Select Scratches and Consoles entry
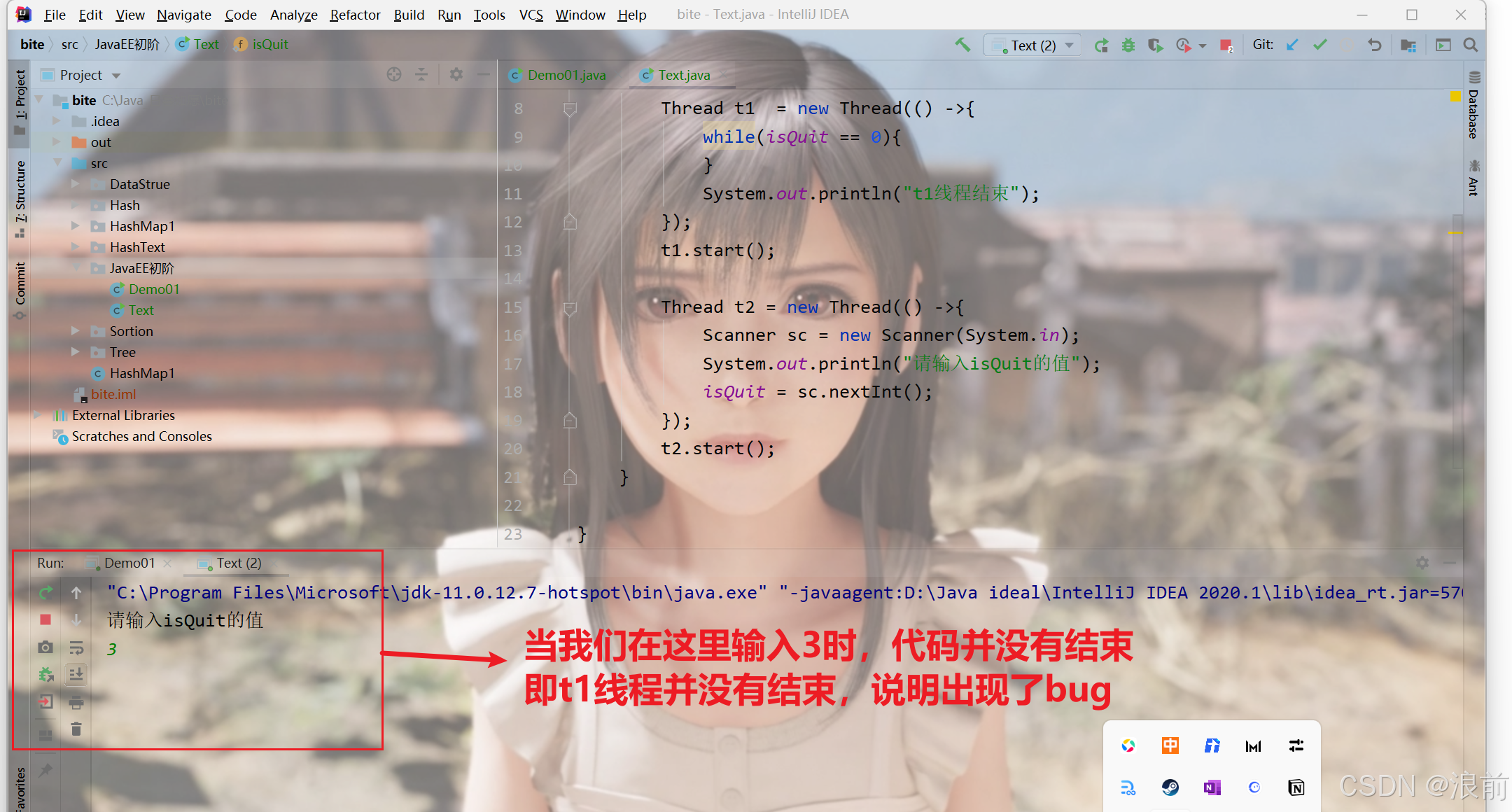The height and width of the screenshot is (812, 1512). point(141,436)
